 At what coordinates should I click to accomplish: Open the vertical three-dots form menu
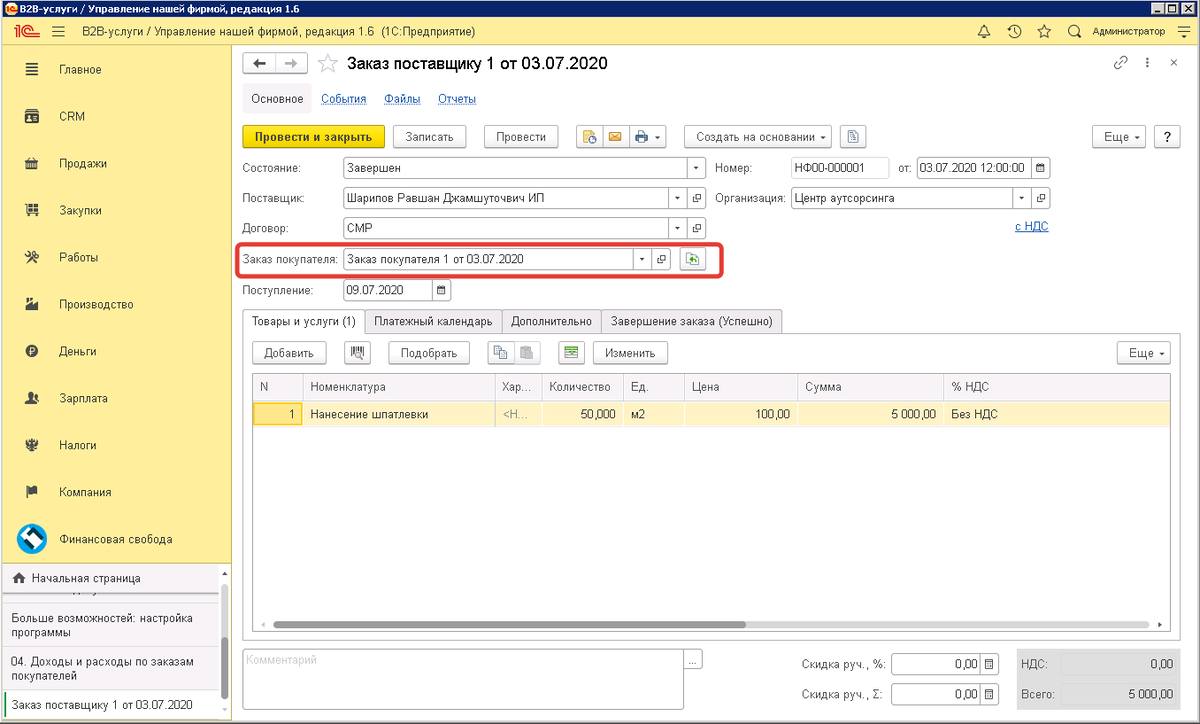1147,63
